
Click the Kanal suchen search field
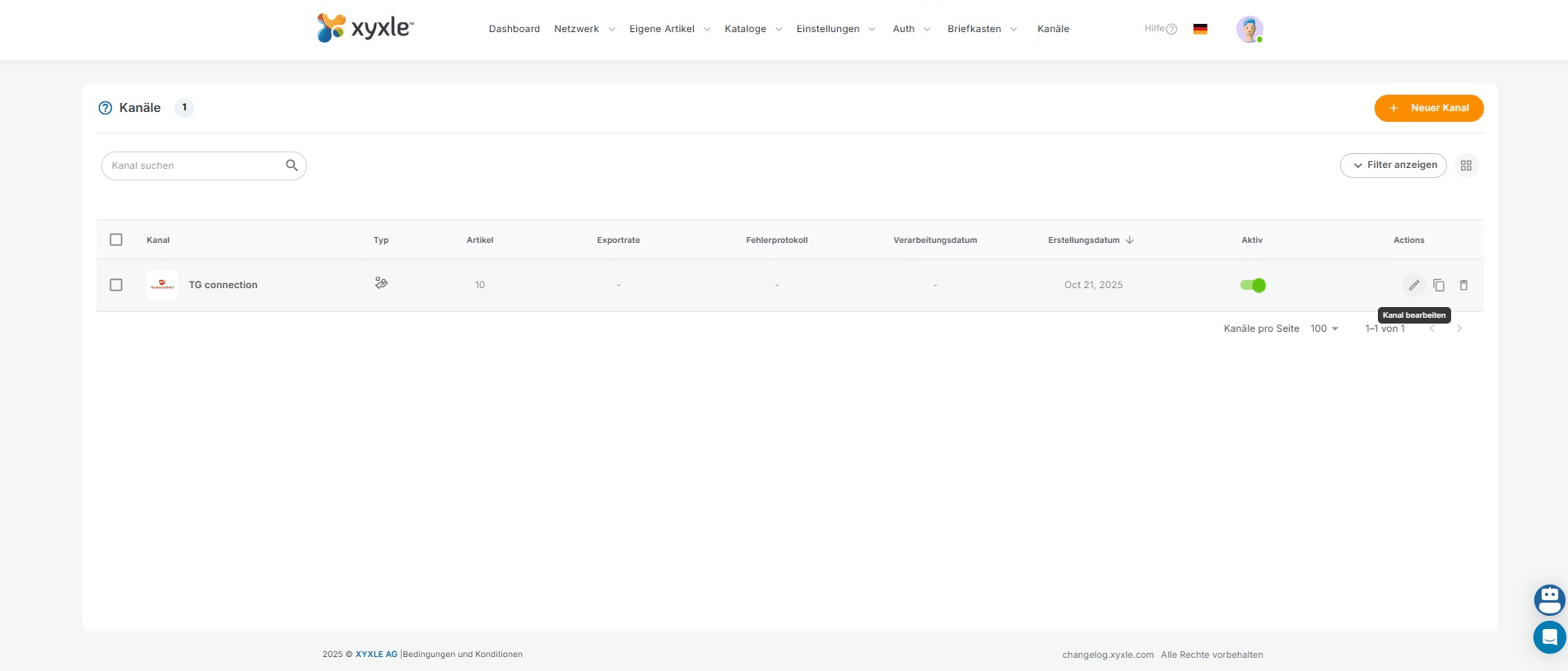point(195,165)
